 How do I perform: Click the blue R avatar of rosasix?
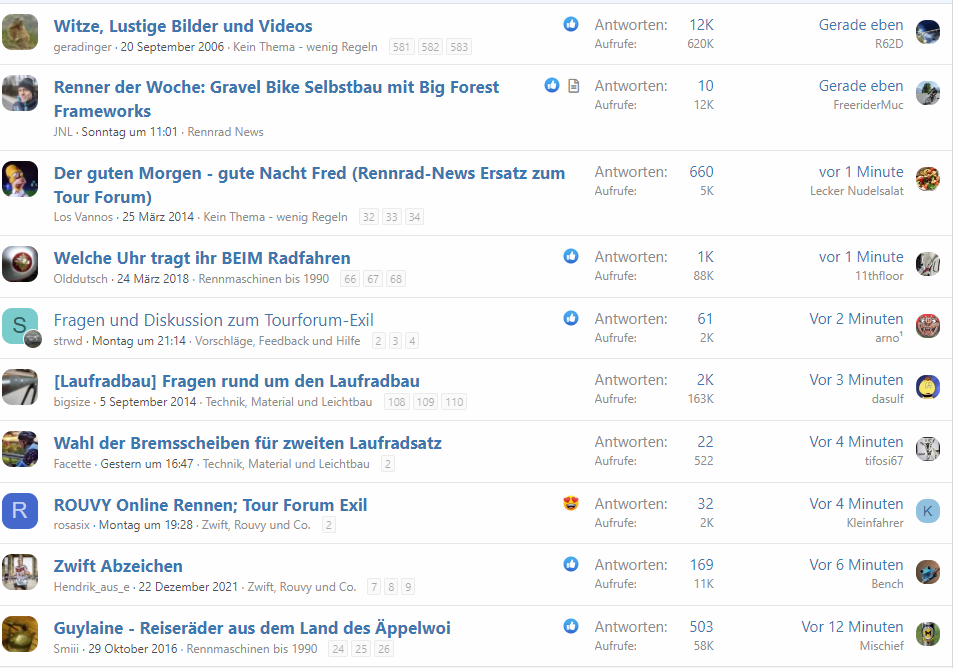[20, 510]
